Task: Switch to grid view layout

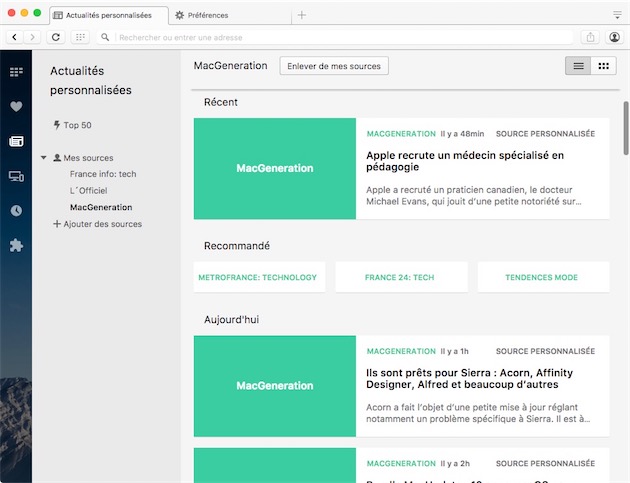Action: tap(603, 66)
